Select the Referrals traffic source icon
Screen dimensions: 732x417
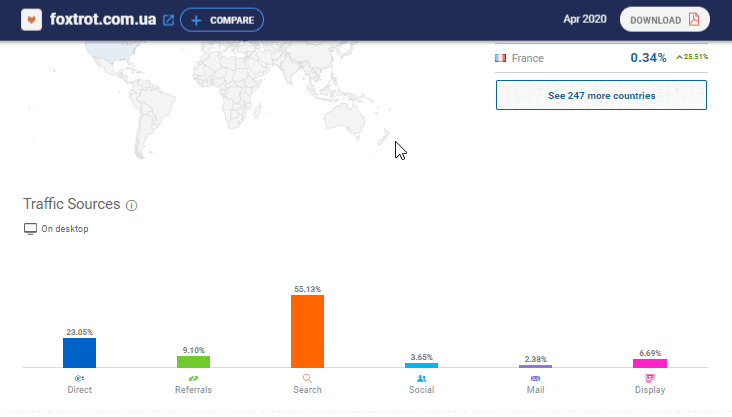193,379
